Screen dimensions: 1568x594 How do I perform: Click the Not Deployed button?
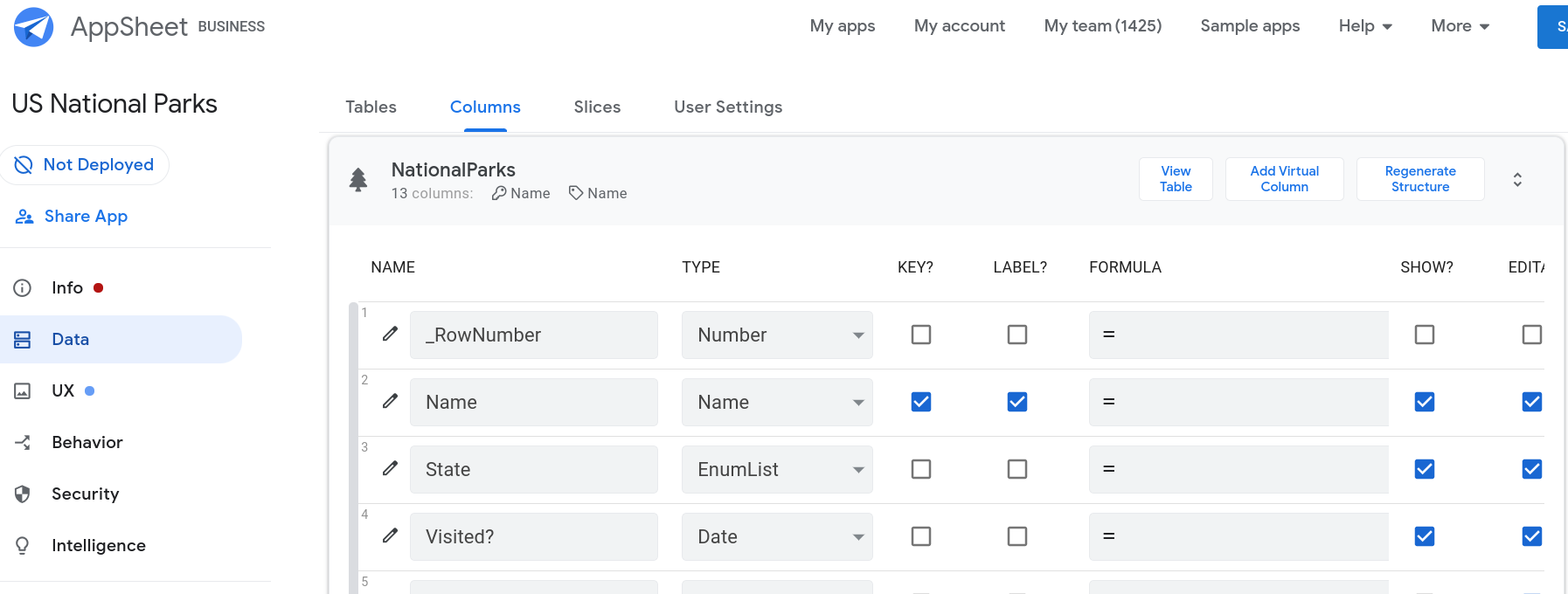point(85,165)
